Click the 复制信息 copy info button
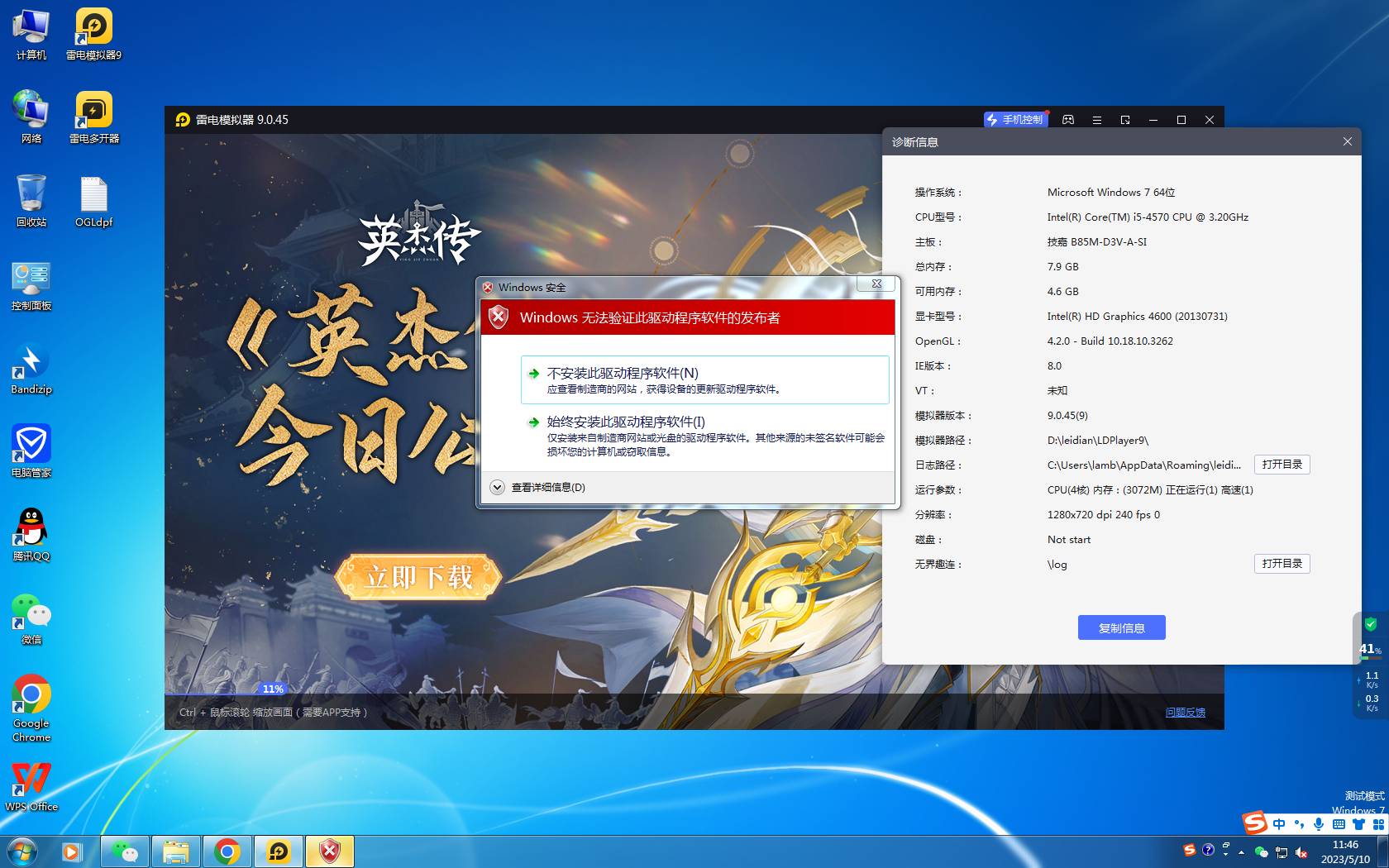The image size is (1389, 868). coord(1121,627)
